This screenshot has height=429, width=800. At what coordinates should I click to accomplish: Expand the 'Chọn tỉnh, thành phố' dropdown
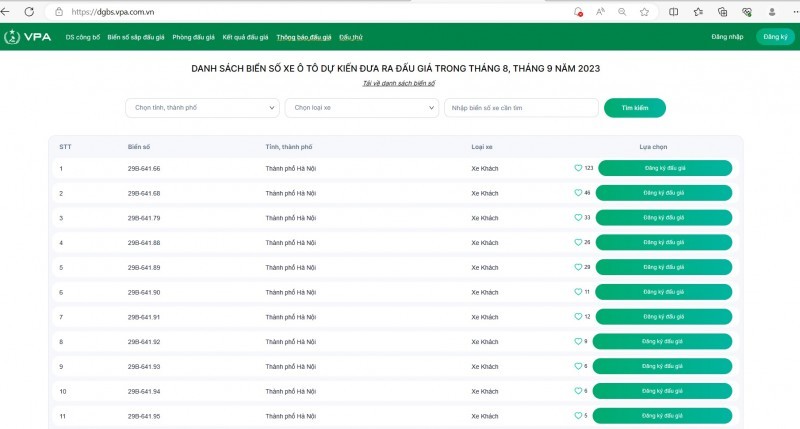(202, 107)
